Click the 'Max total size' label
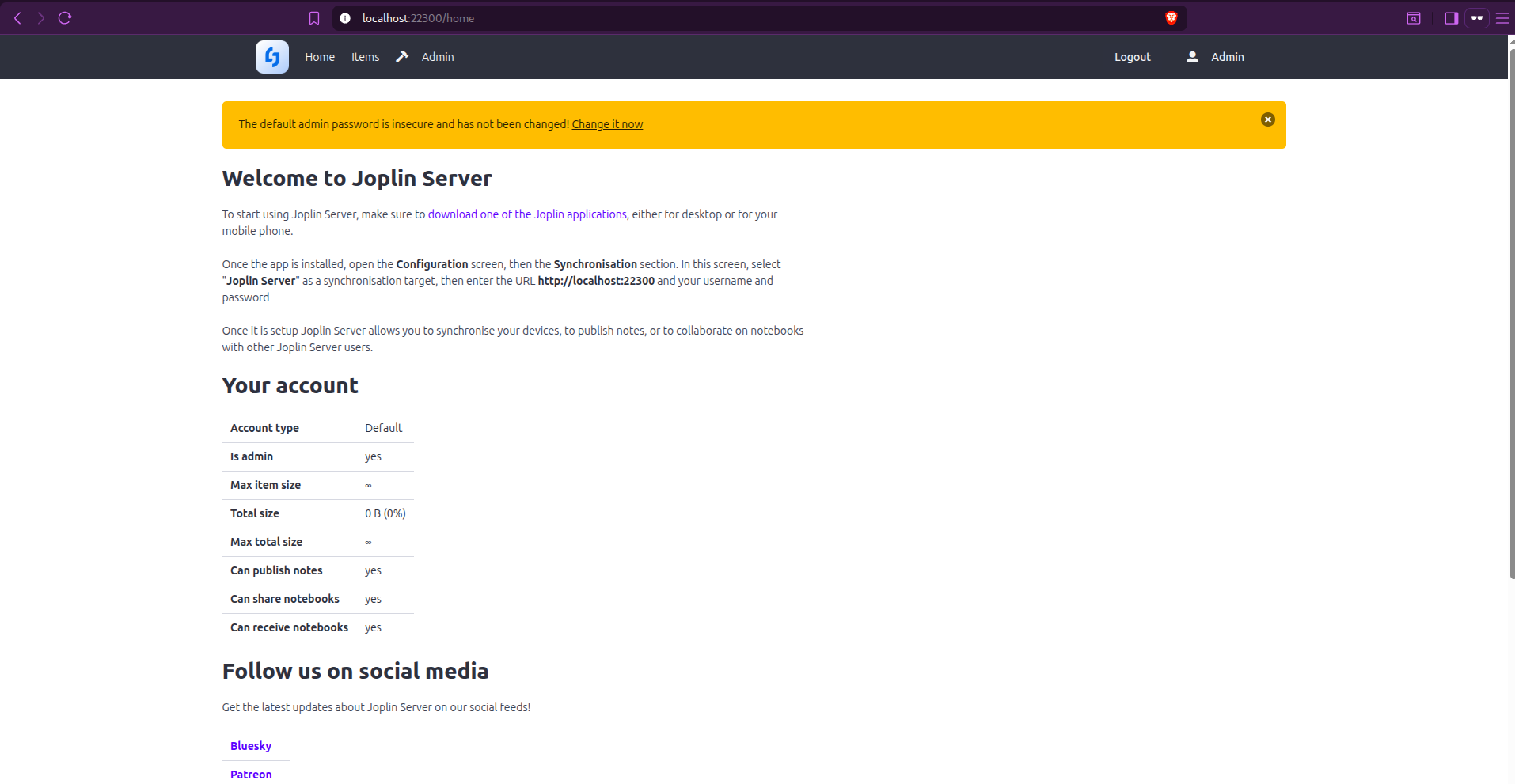The height and width of the screenshot is (784, 1515). tap(266, 542)
